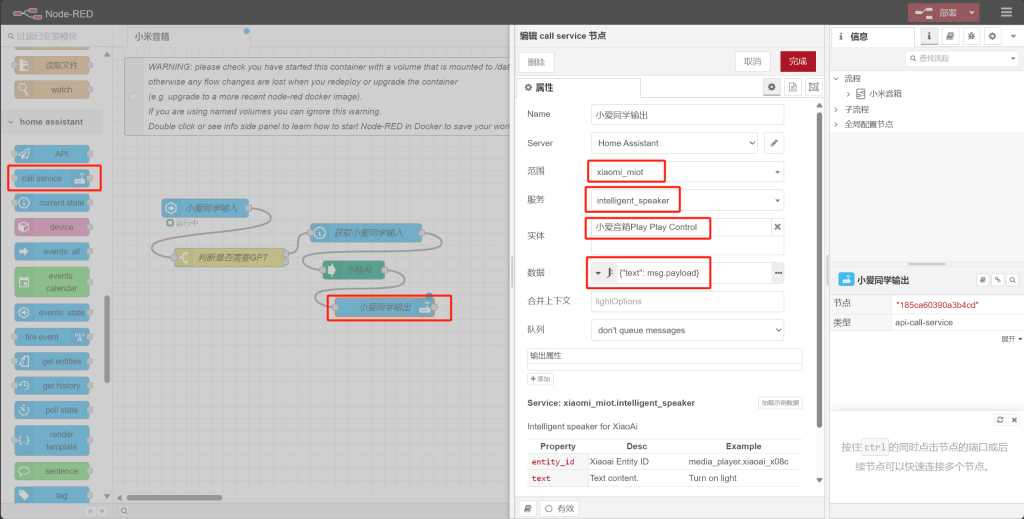1024x519 pixels.
Task: Show the debug sidebar bug icon
Action: (x=972, y=37)
